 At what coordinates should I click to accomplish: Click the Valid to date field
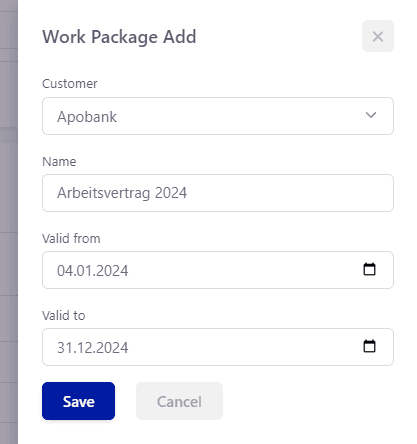pos(218,347)
